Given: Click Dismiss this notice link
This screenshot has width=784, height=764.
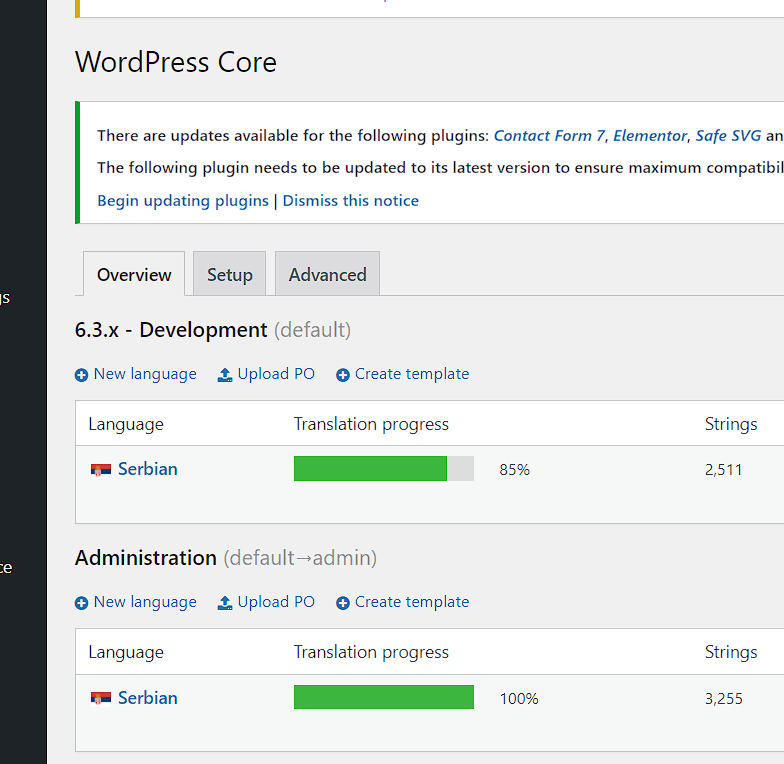Looking at the screenshot, I should click(350, 200).
